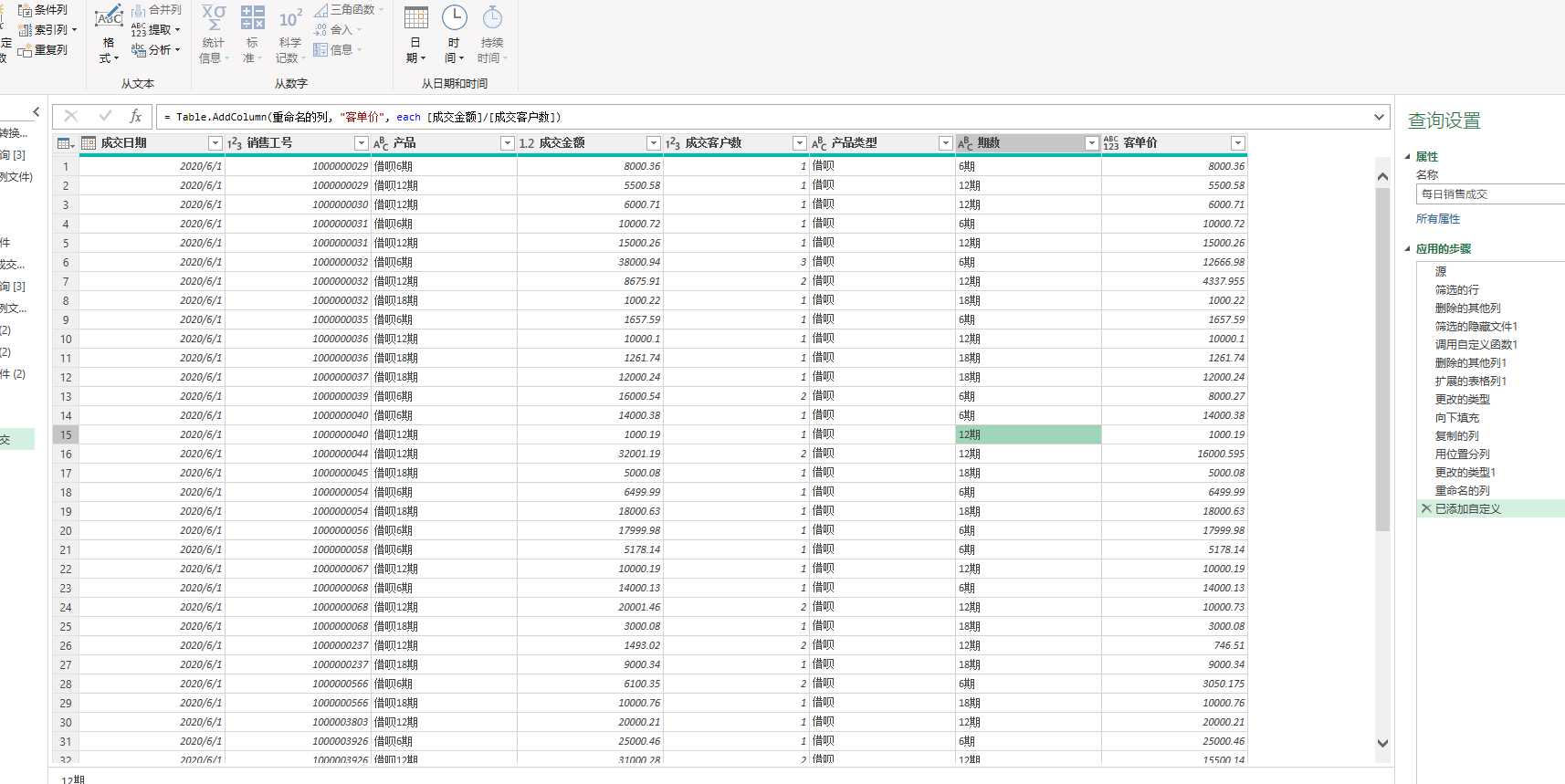Collapse the 应用的步骤 (applied steps) section
This screenshot has height=784, width=1565.
pyautogui.click(x=1407, y=248)
